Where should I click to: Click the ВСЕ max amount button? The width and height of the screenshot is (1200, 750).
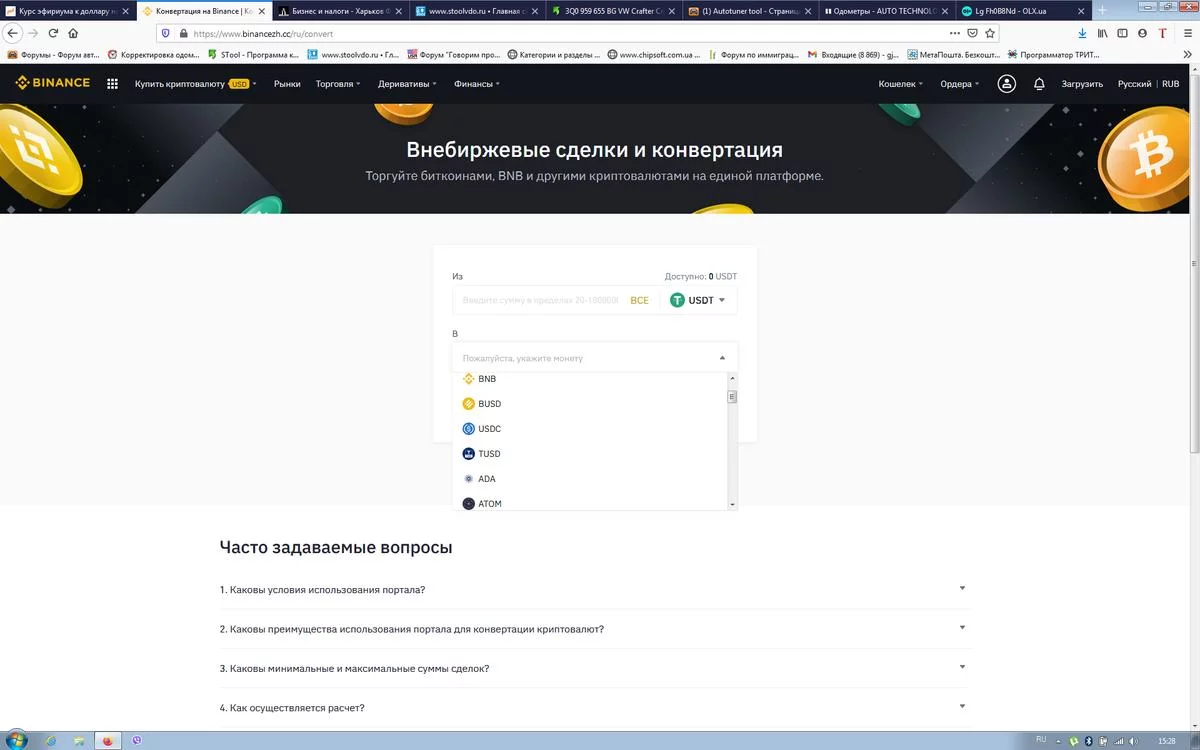(639, 300)
